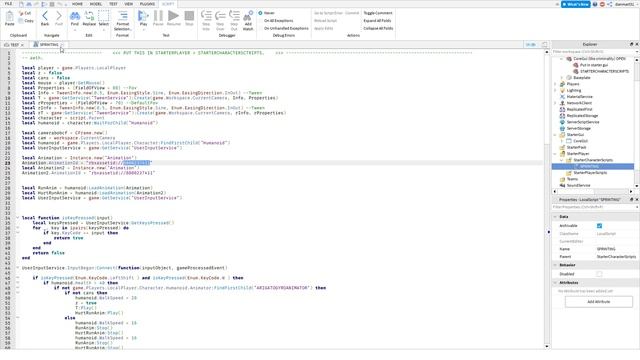This screenshot has width=640, height=360.
Task: Navigate Back with the arrow icon
Action: [45, 16]
